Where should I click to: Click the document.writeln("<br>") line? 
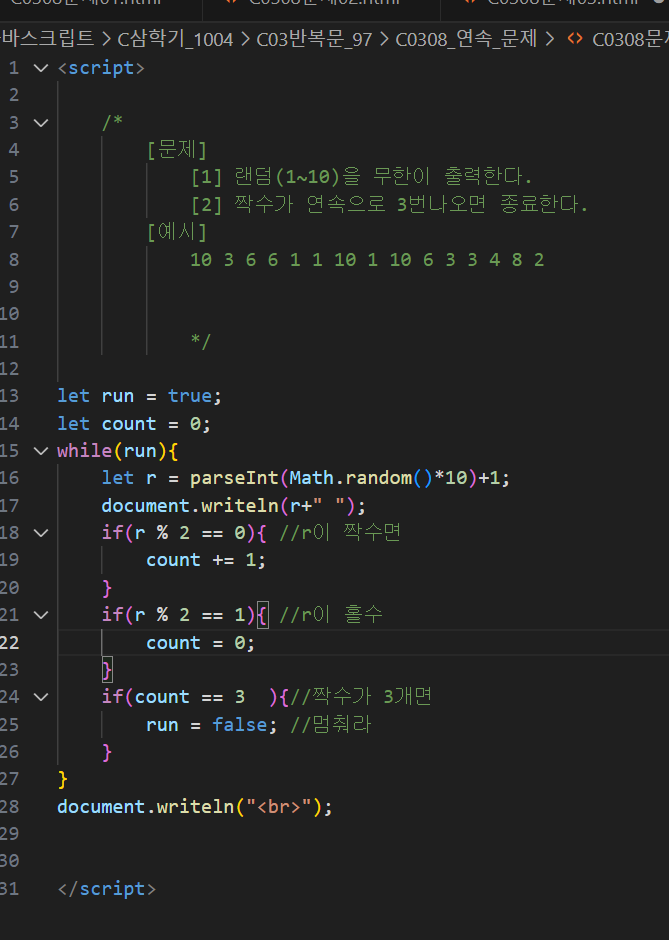[195, 807]
